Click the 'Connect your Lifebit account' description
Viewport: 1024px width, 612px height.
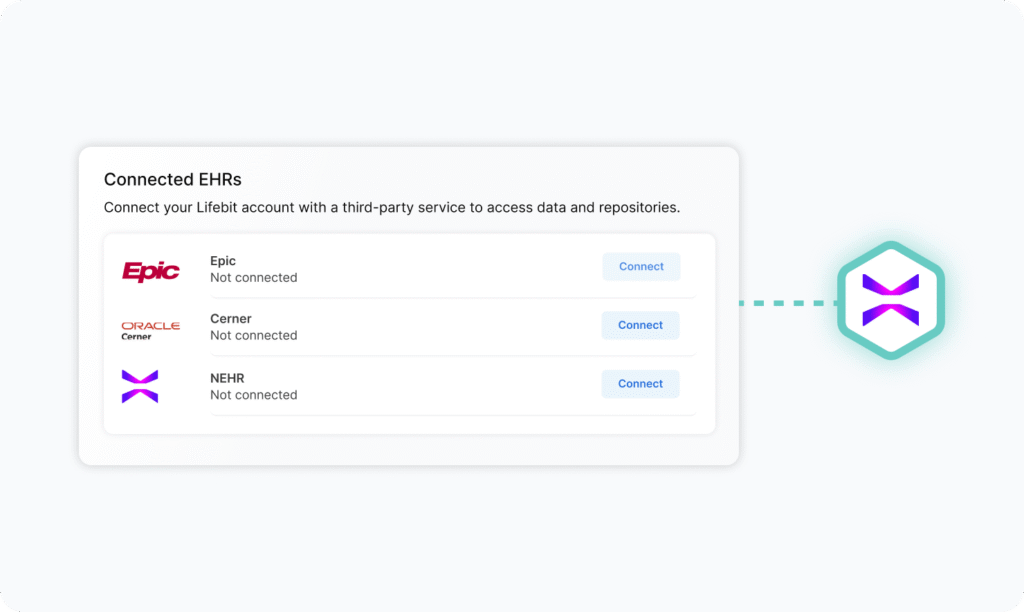pyautogui.click(x=392, y=208)
